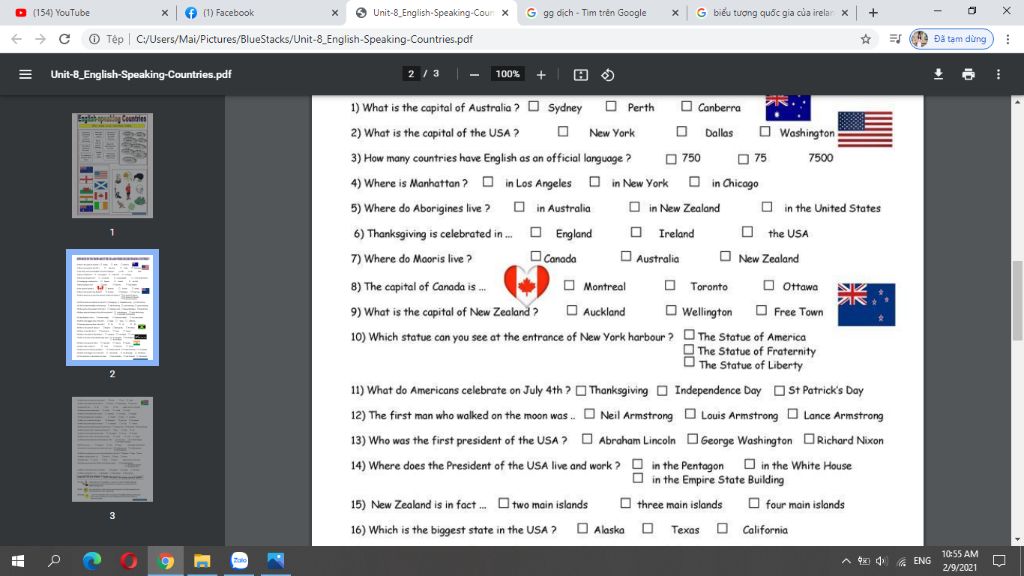Click the Unit-8 document title text
Viewport: 1024px width, 576px height.
click(x=141, y=74)
